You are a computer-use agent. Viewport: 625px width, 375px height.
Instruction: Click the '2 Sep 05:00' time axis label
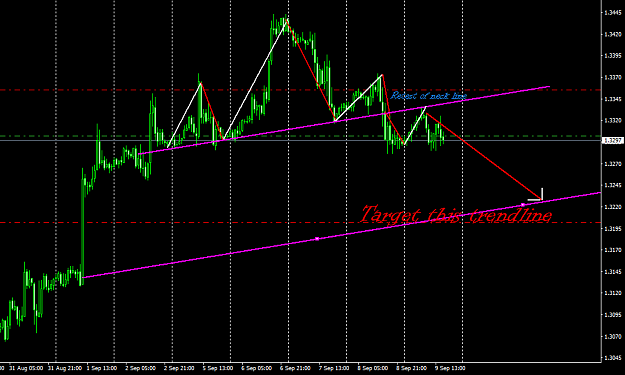(x=140, y=368)
